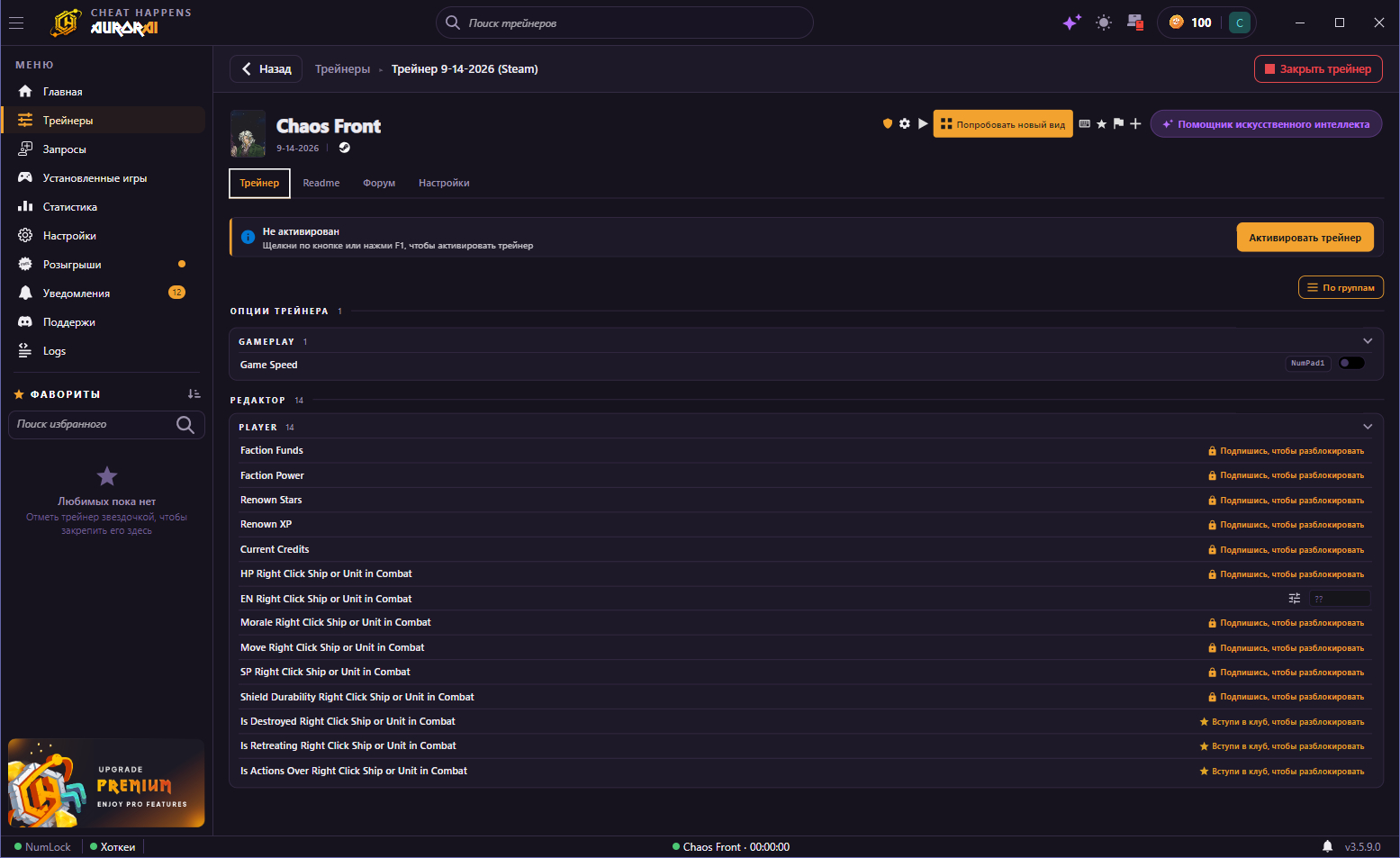Open the По группам grouping selector

(x=1341, y=287)
